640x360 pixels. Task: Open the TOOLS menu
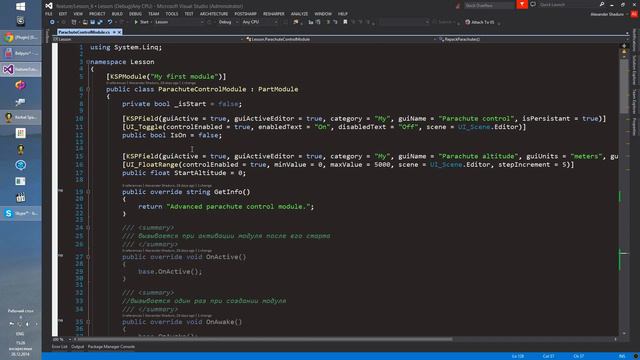[171, 14]
